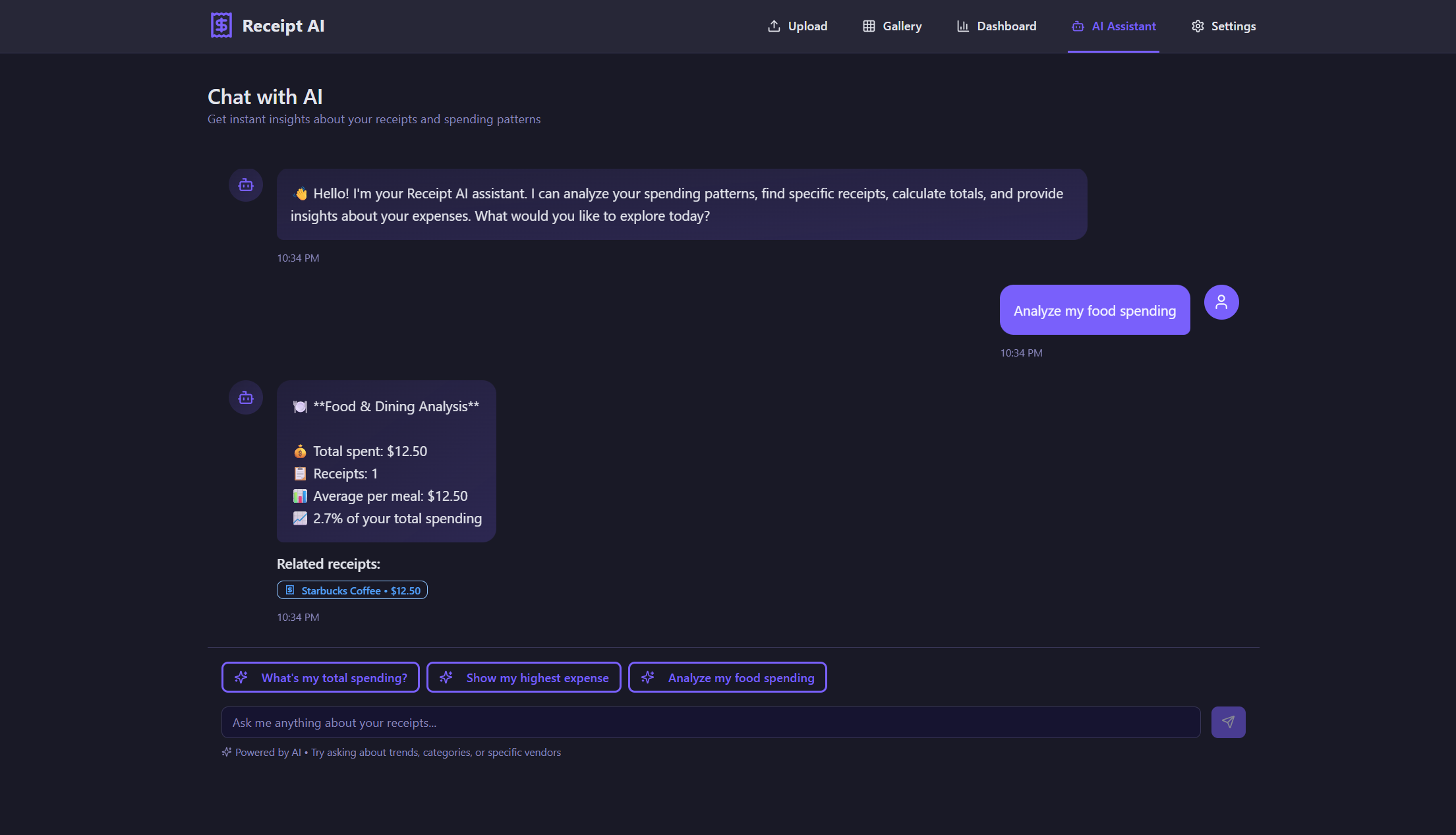Viewport: 1456px width, 835px height.
Task: Open the AI Assistant tab
Action: [1113, 26]
